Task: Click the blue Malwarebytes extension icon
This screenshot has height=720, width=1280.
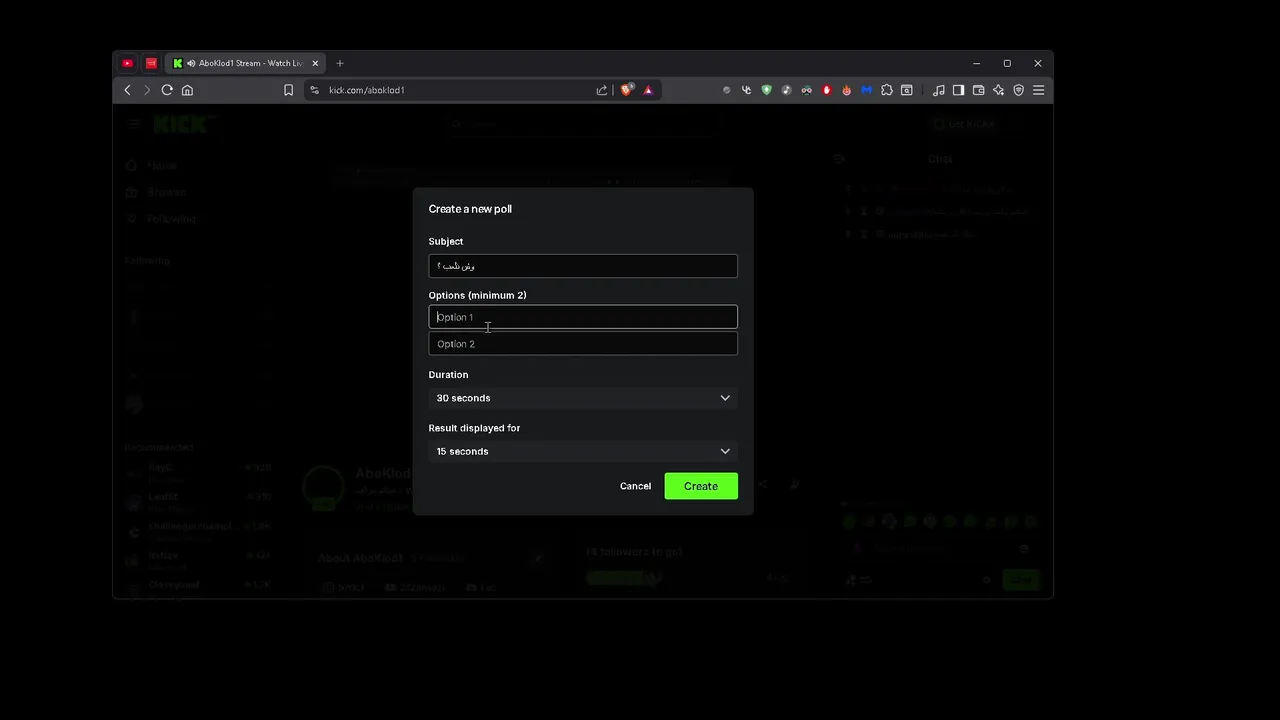Action: [866, 90]
